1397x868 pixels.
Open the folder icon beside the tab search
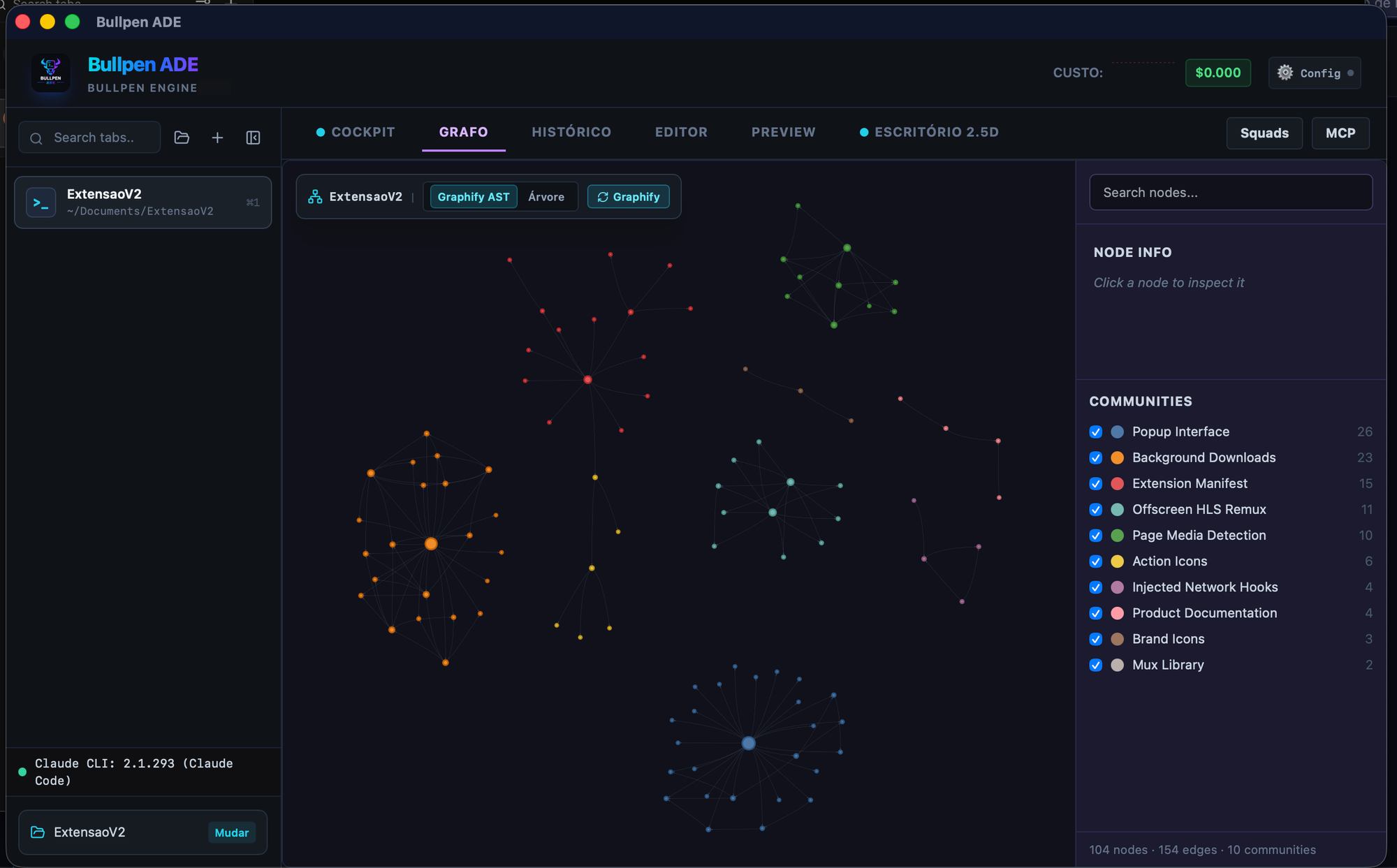pos(182,138)
